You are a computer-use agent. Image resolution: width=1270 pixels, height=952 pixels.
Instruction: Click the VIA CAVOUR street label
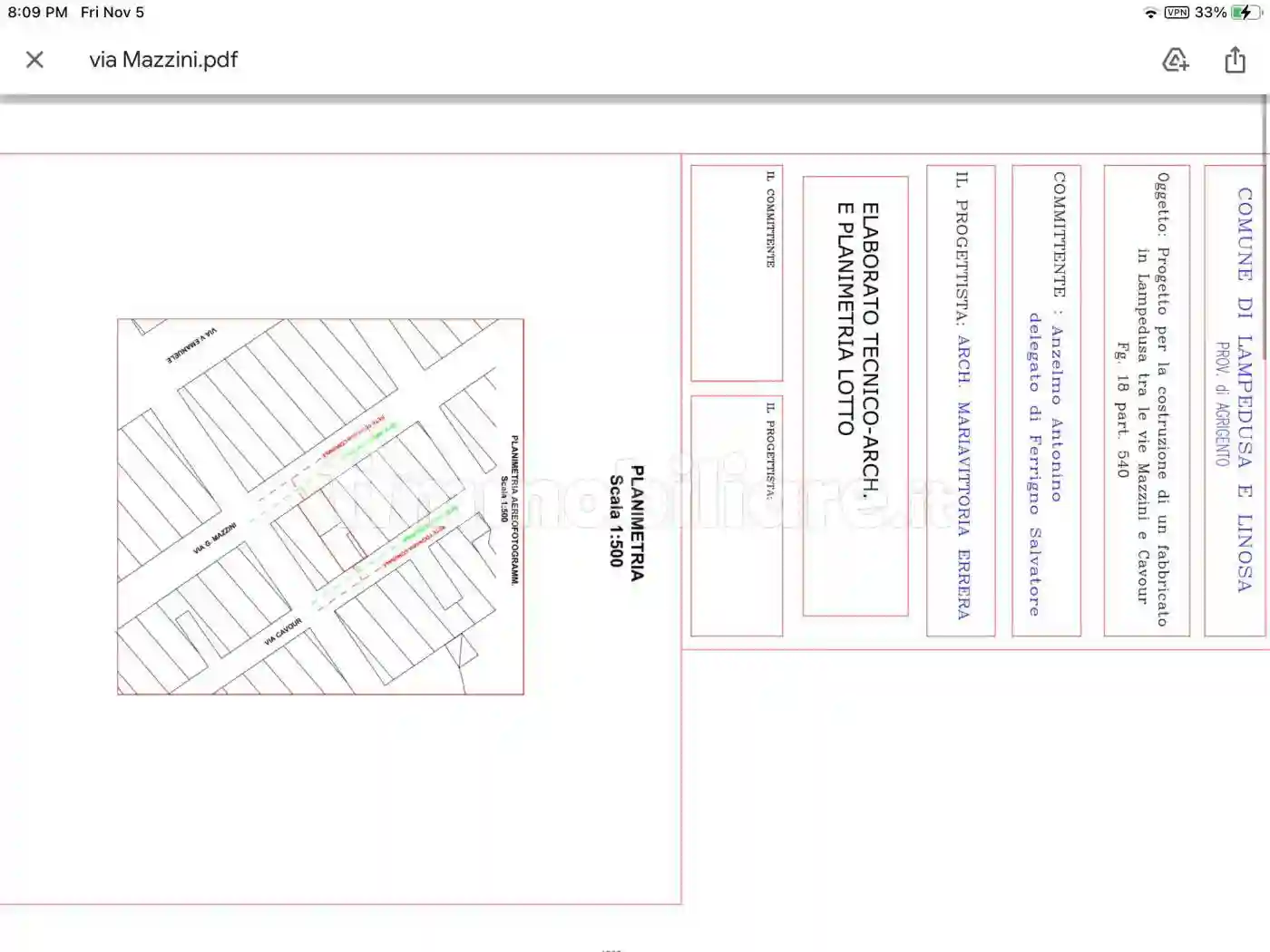coord(283,632)
